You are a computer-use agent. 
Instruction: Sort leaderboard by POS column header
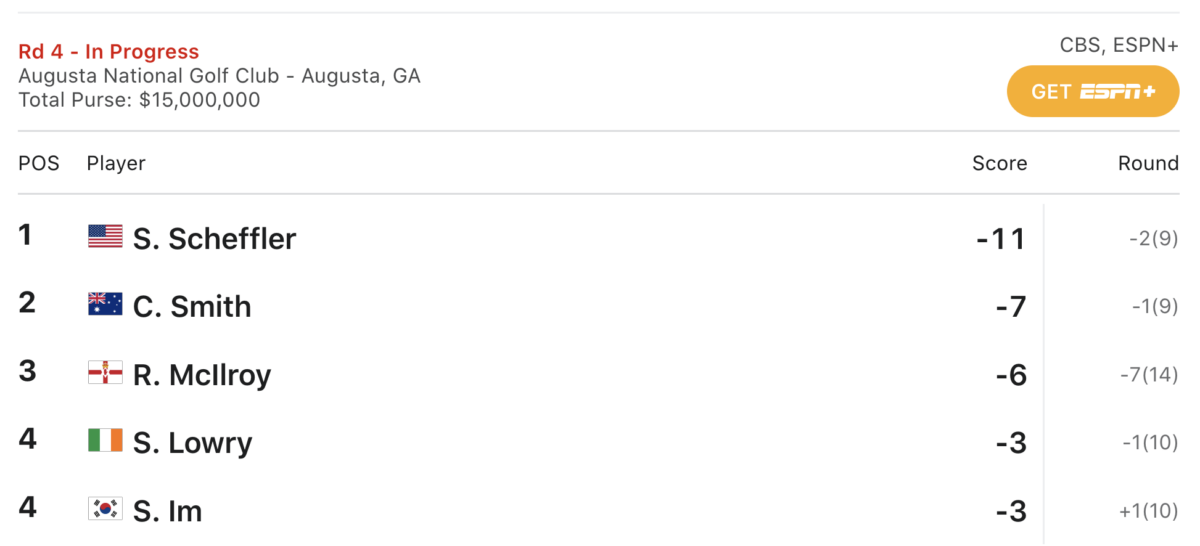[39, 163]
